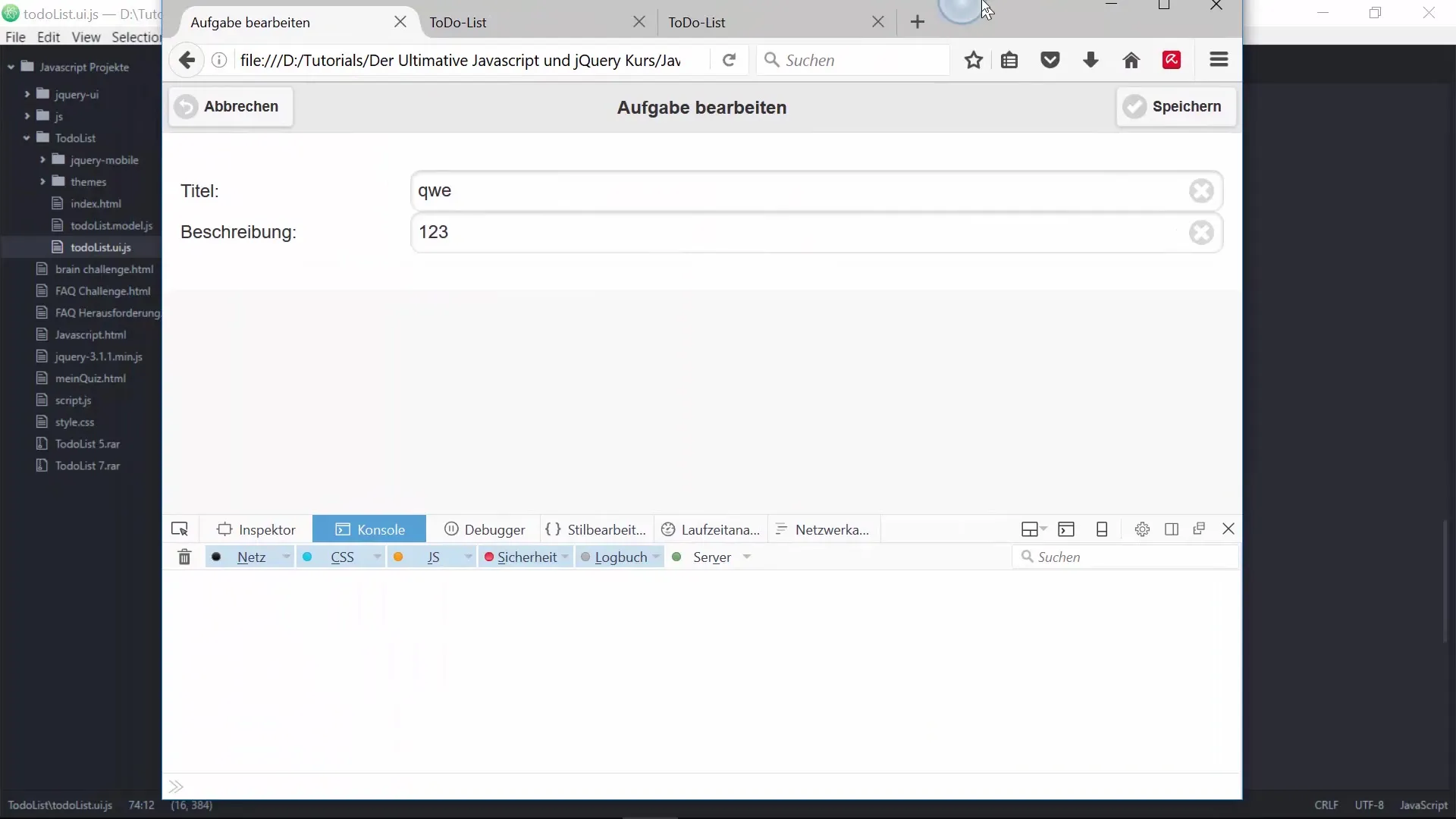Open the Stilbearbeitung devtools tab
1456x819 pixels.
click(596, 529)
